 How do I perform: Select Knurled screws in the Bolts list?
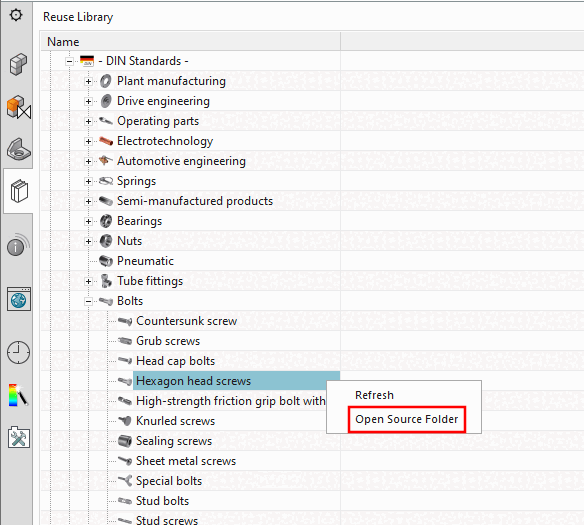tap(175, 421)
